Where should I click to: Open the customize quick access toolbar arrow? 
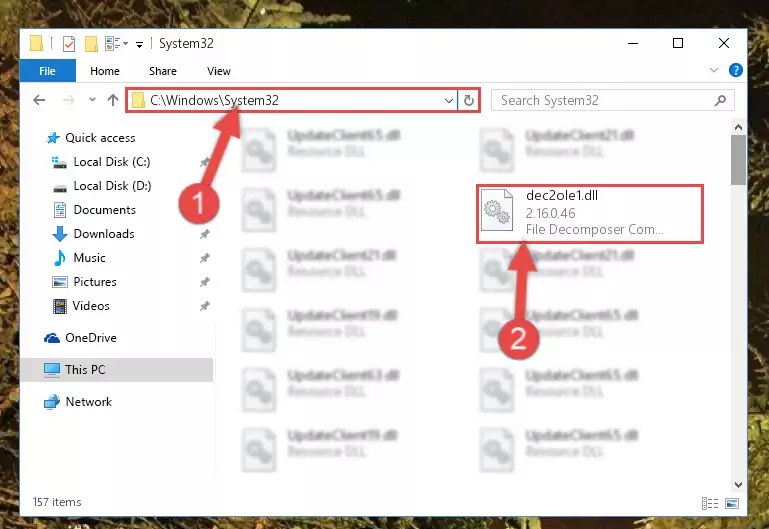pyautogui.click(x=140, y=45)
